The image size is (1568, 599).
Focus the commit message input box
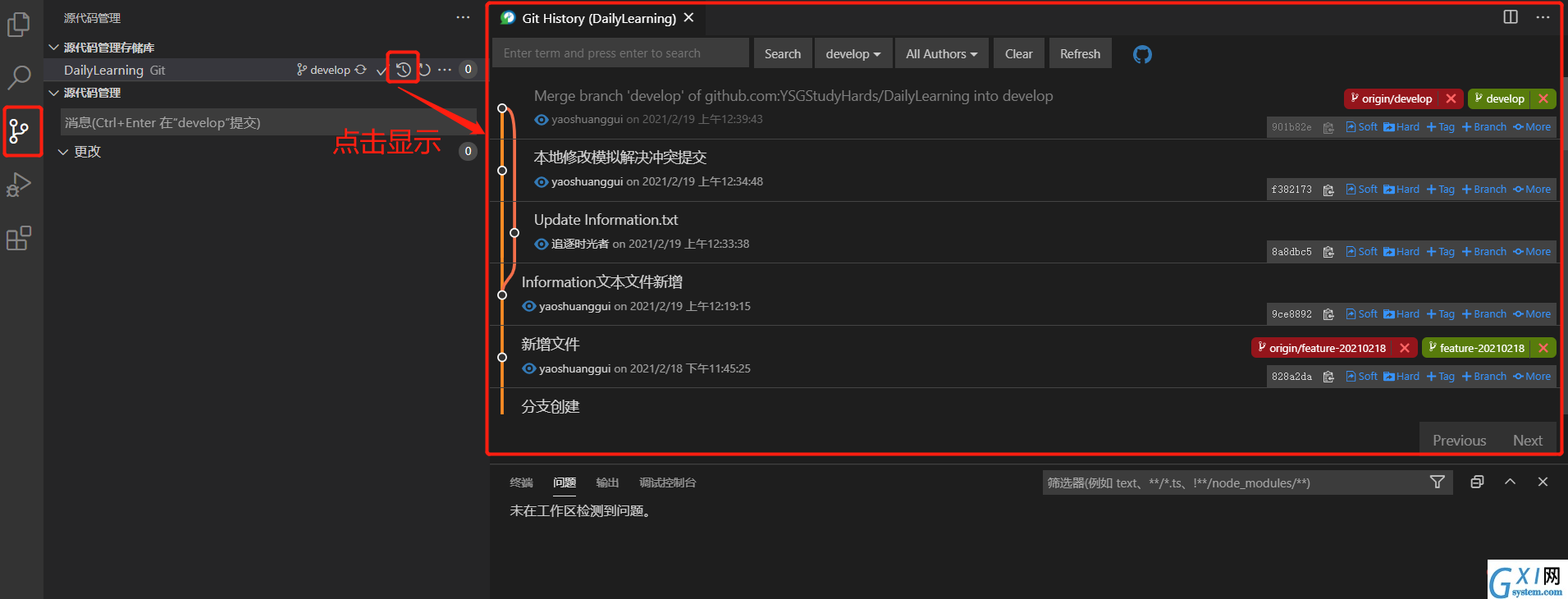click(268, 122)
